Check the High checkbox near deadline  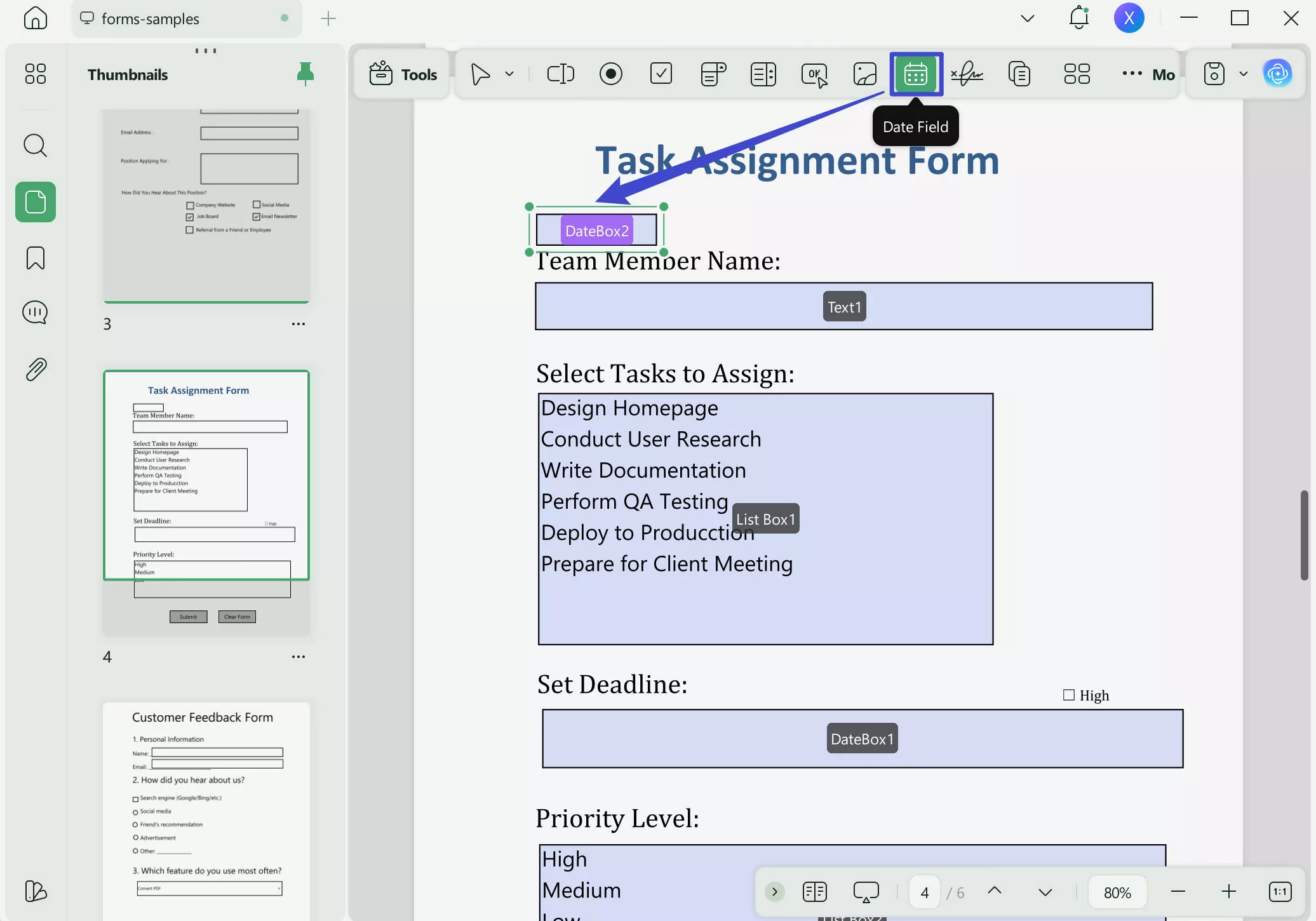(x=1069, y=695)
